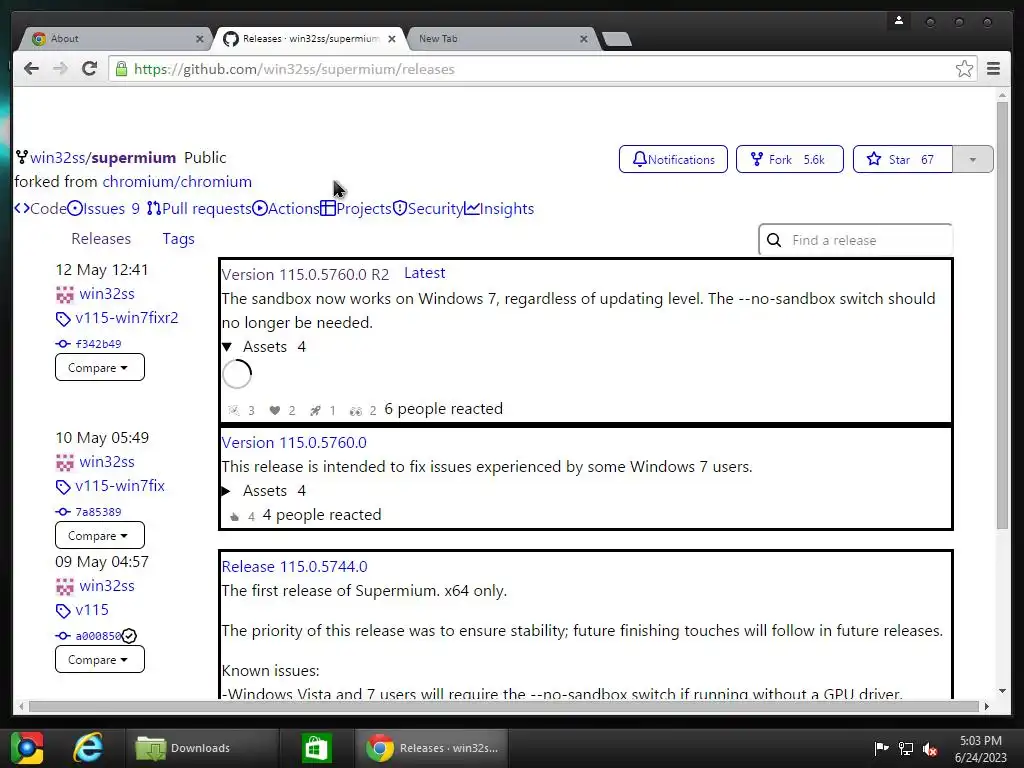Open the dropdown arrow next to Star

972,159
